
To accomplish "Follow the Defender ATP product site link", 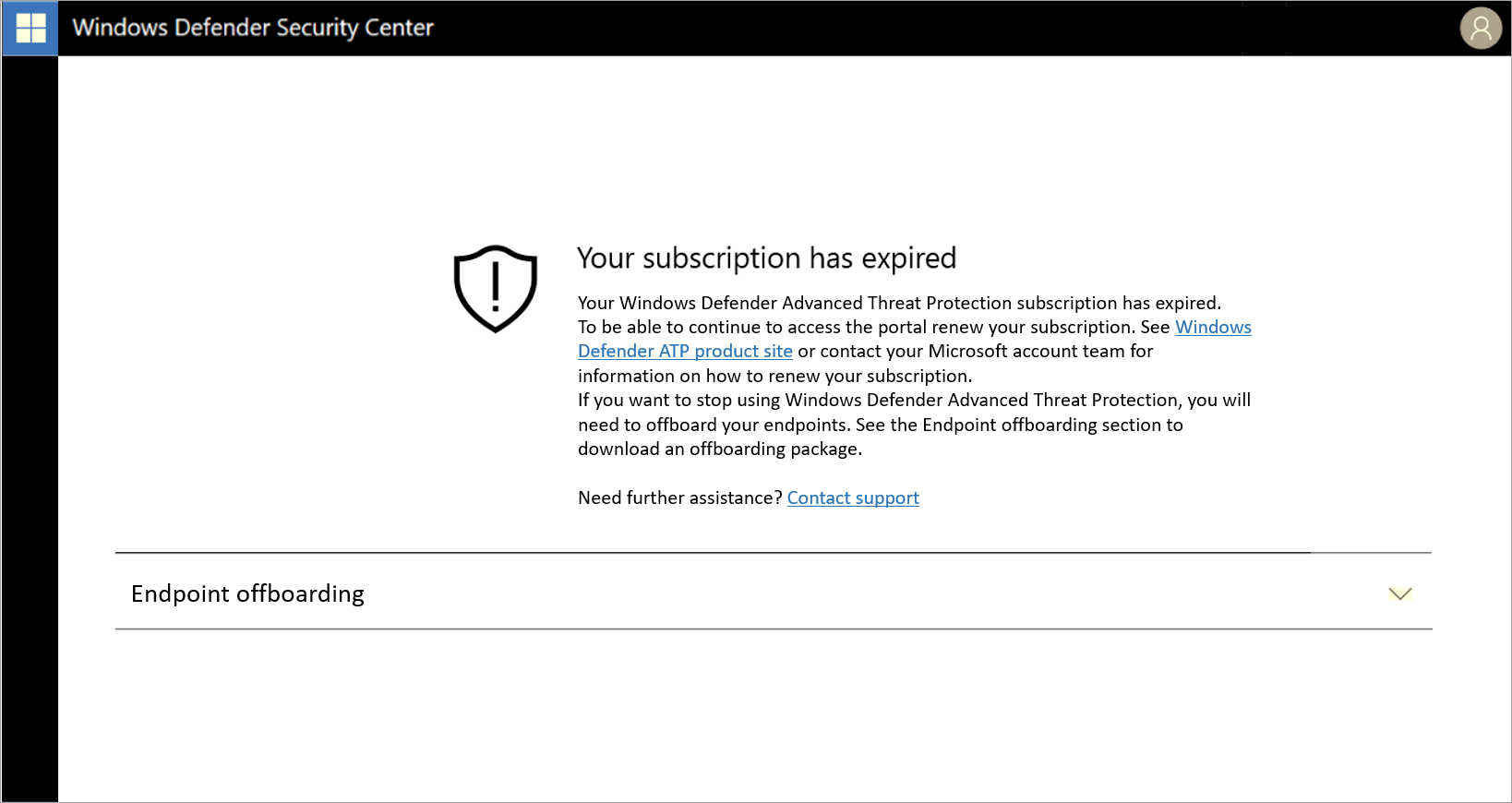I will coord(684,352).
